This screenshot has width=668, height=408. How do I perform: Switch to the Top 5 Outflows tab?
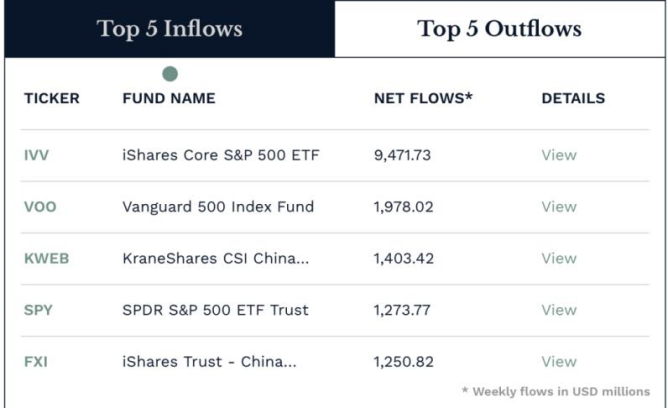pyautogui.click(x=499, y=29)
